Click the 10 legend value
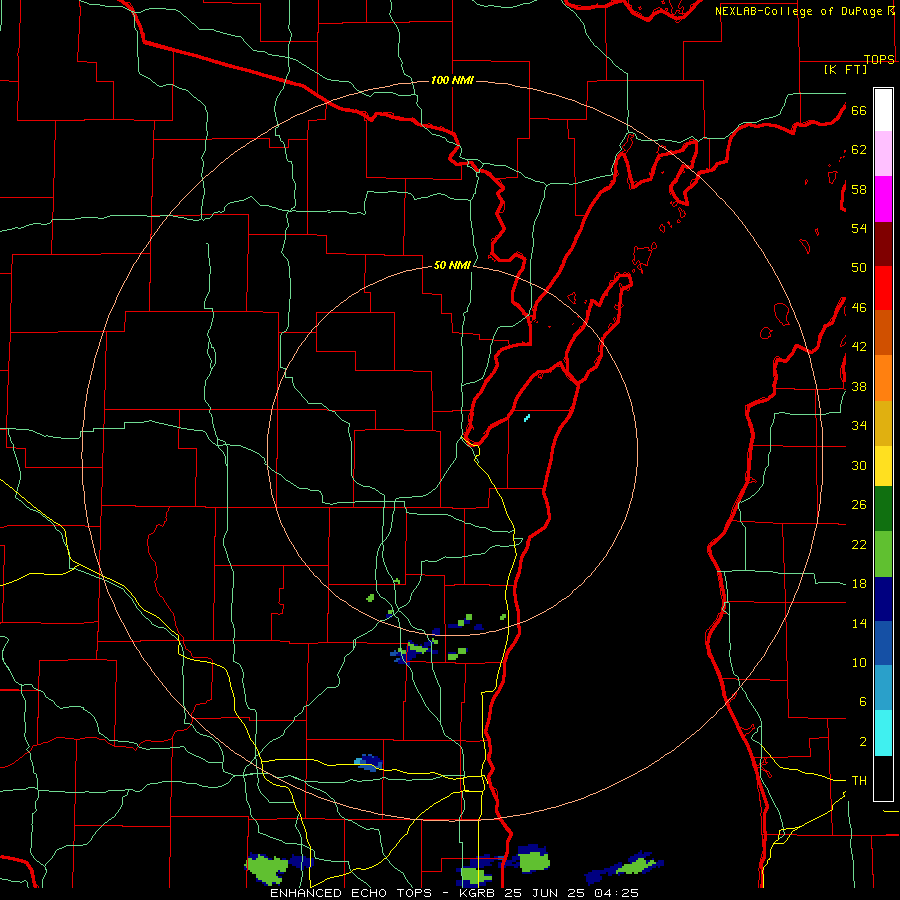The image size is (900, 900). [859, 662]
